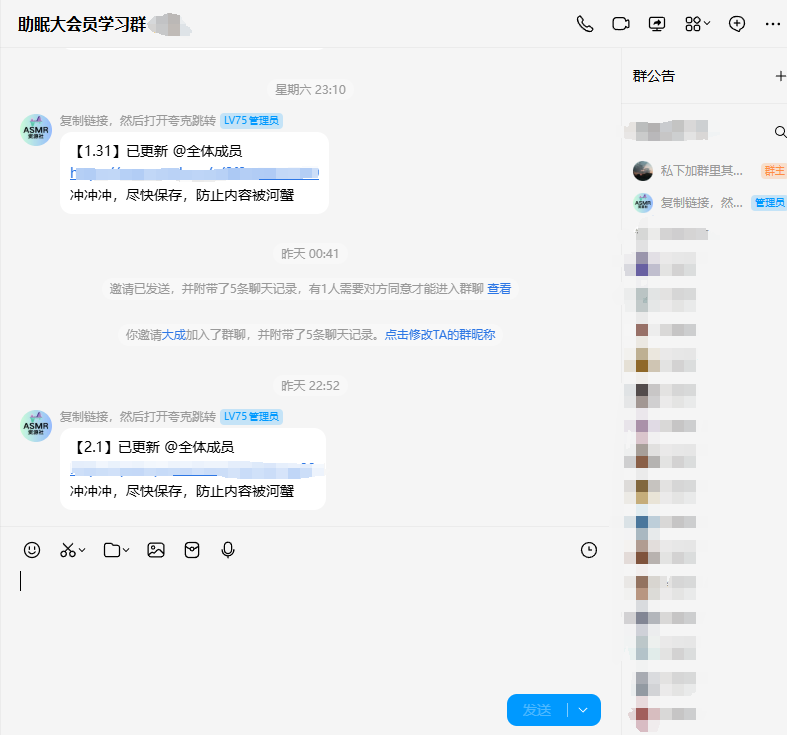Click the 【2.1】已更新 @全体成员 text
The image size is (787, 735).
154,447
